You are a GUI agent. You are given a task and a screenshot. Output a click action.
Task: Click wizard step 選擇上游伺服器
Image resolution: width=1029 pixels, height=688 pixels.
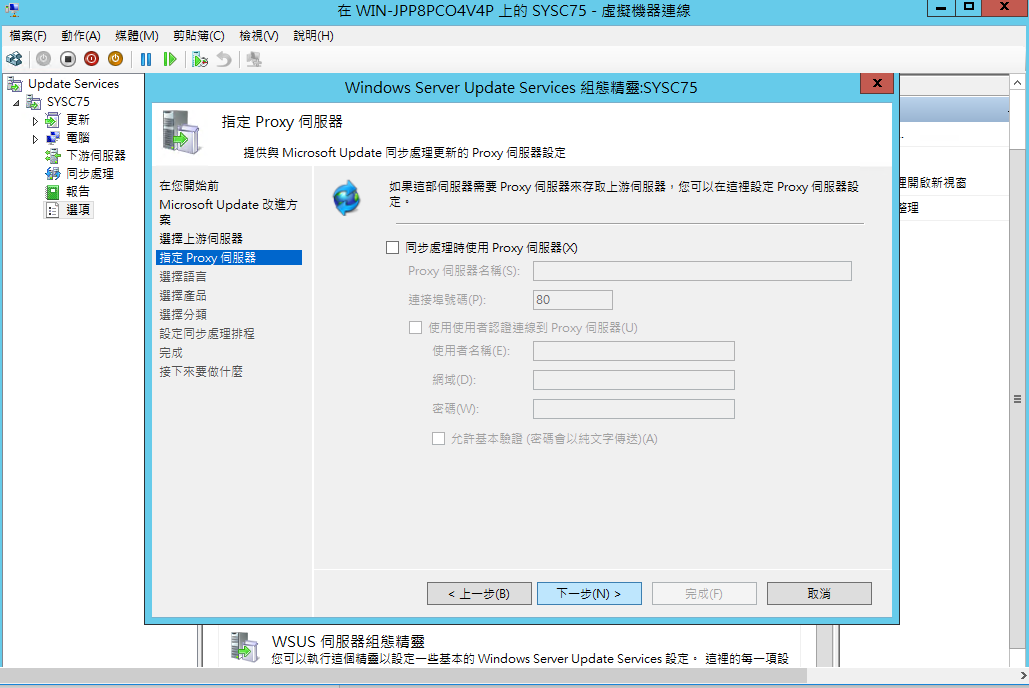[201, 238]
